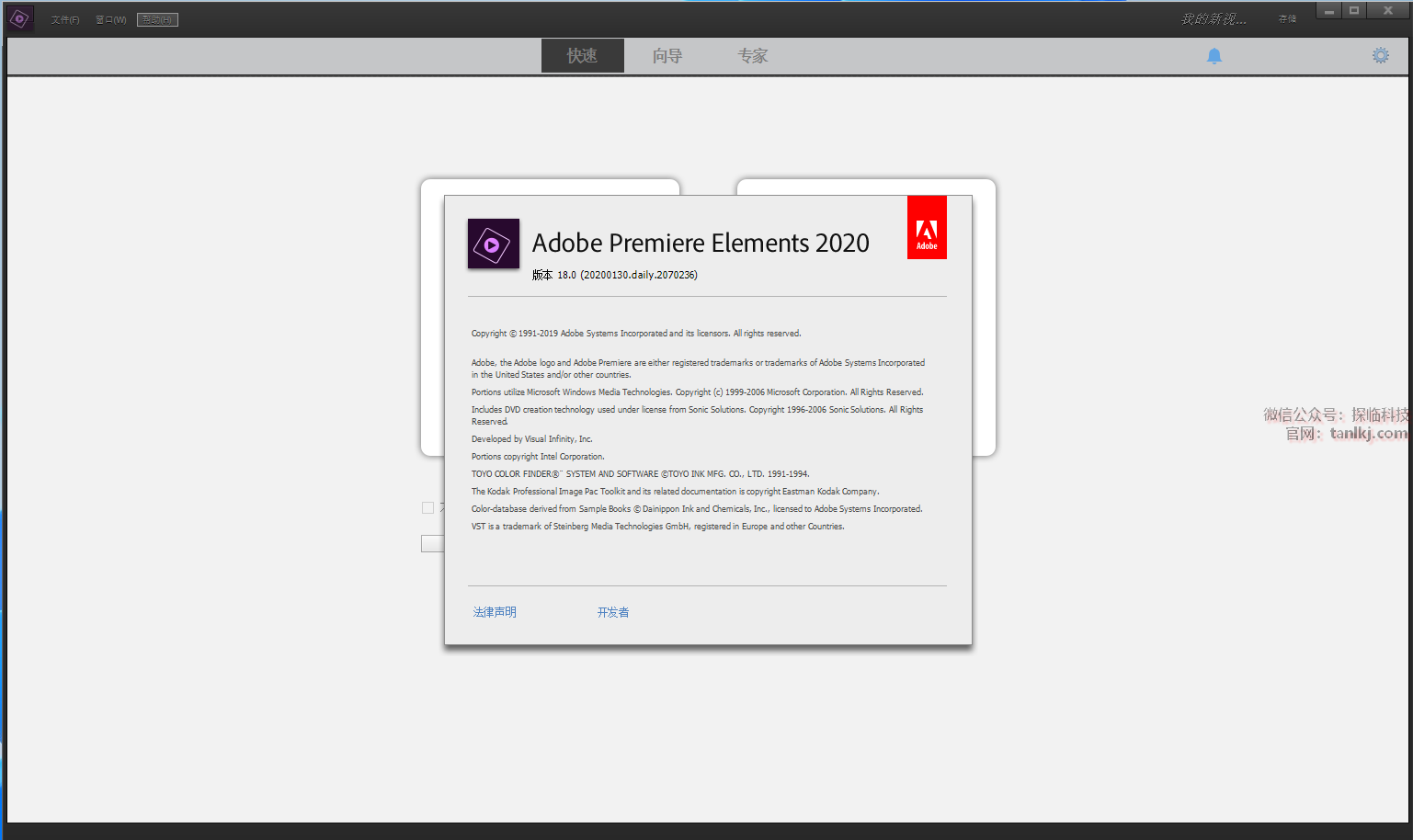Open the 法律声明 link
Viewport: 1413px width, 840px height.
[495, 612]
